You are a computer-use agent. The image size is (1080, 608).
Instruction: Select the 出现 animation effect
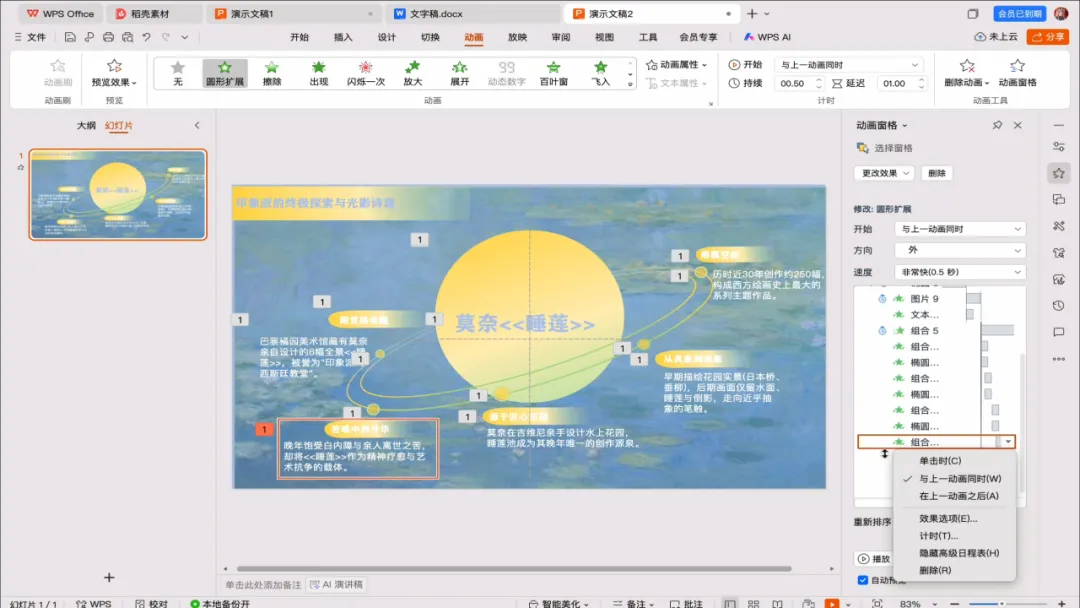[x=318, y=73]
